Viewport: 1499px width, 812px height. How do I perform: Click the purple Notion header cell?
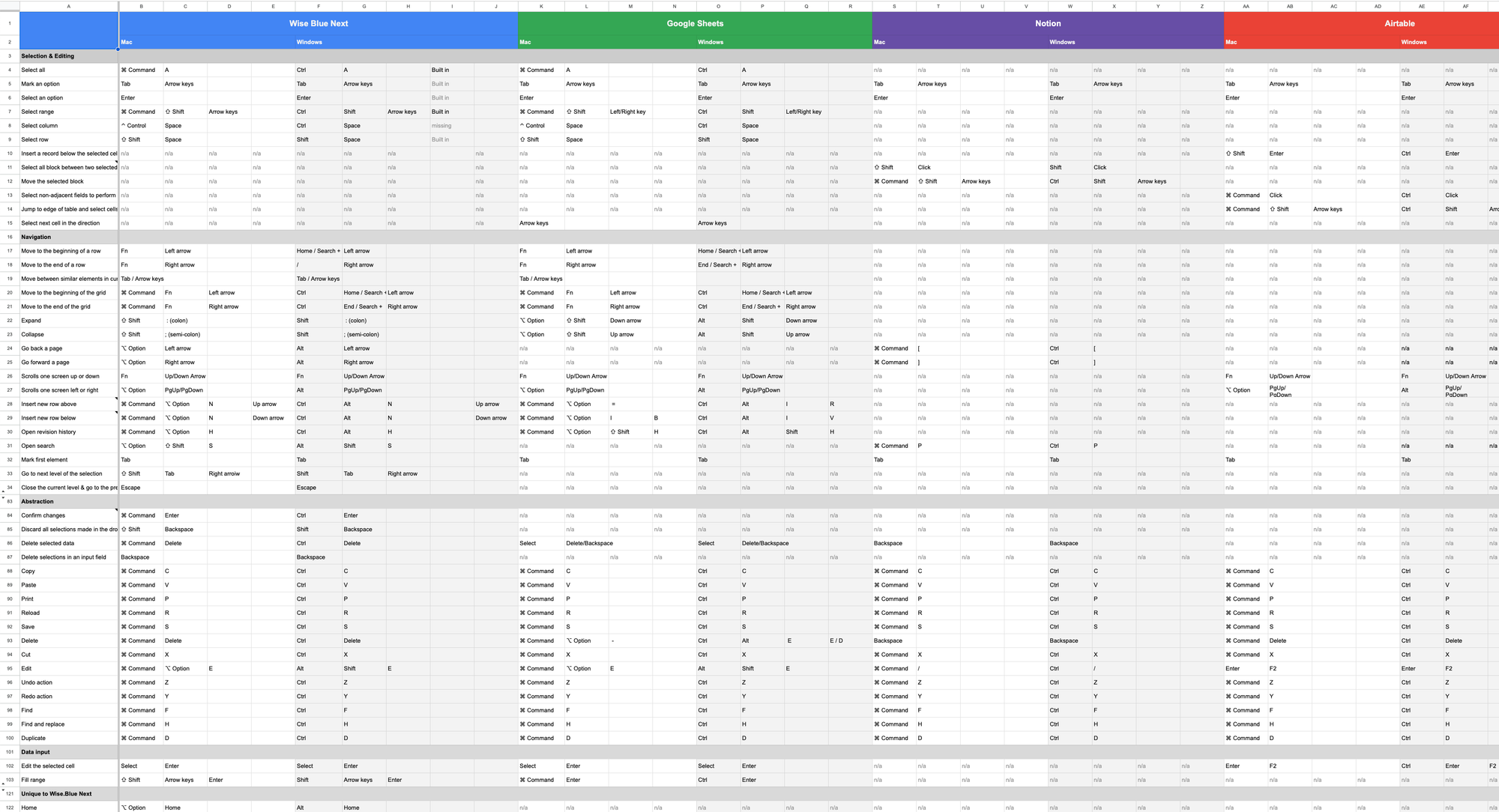[1047, 23]
